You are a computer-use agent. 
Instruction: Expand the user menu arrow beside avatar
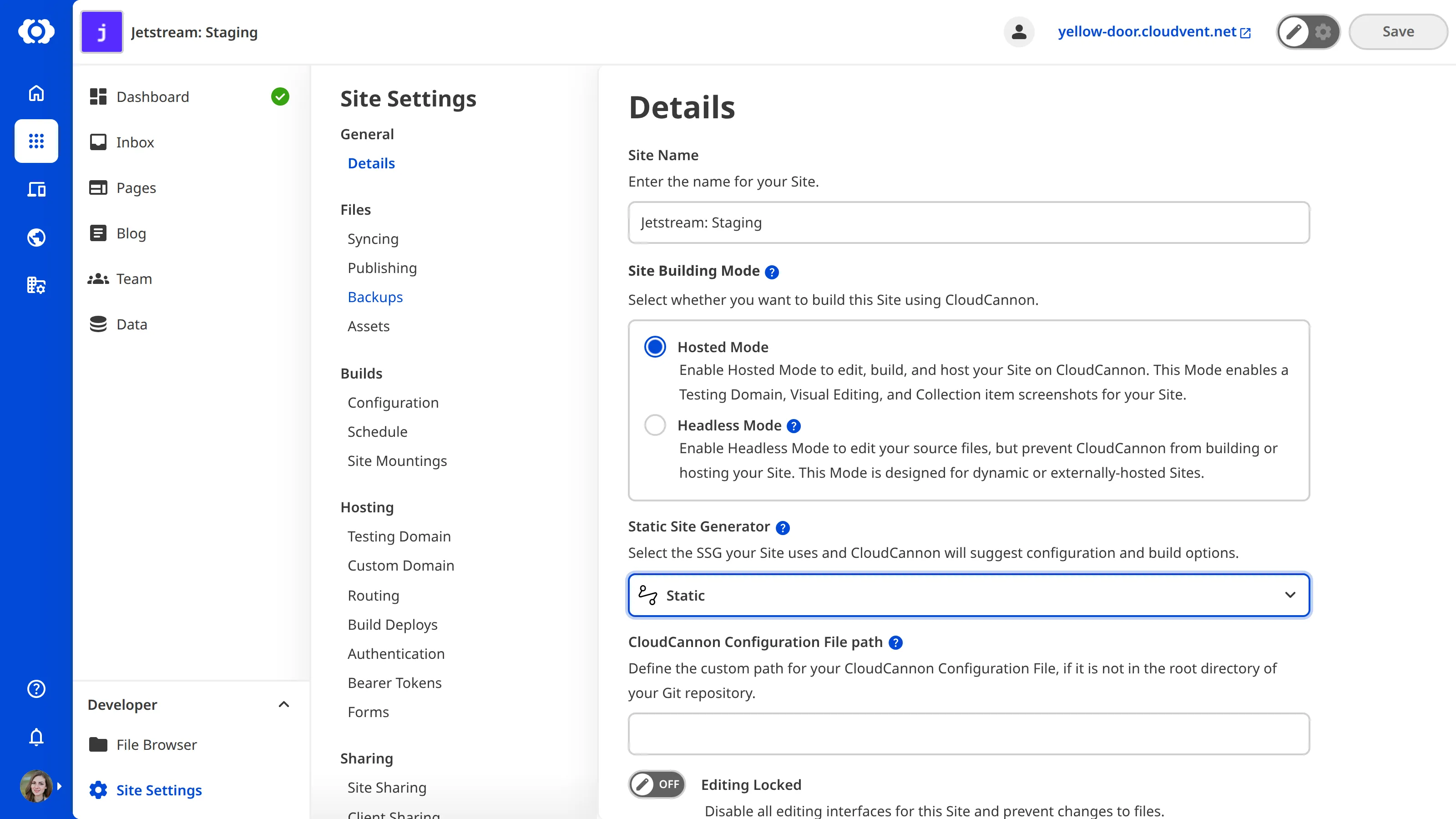coord(59,786)
